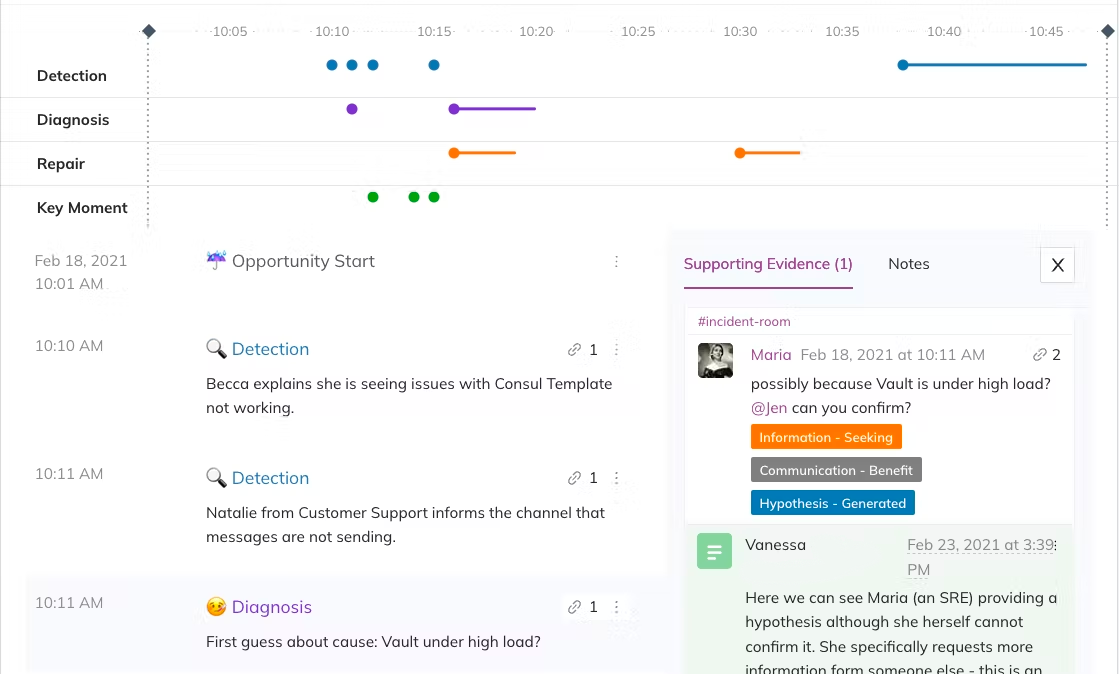Select second blue Detection dot at 10:11
The image size is (1119, 674).
352,65
